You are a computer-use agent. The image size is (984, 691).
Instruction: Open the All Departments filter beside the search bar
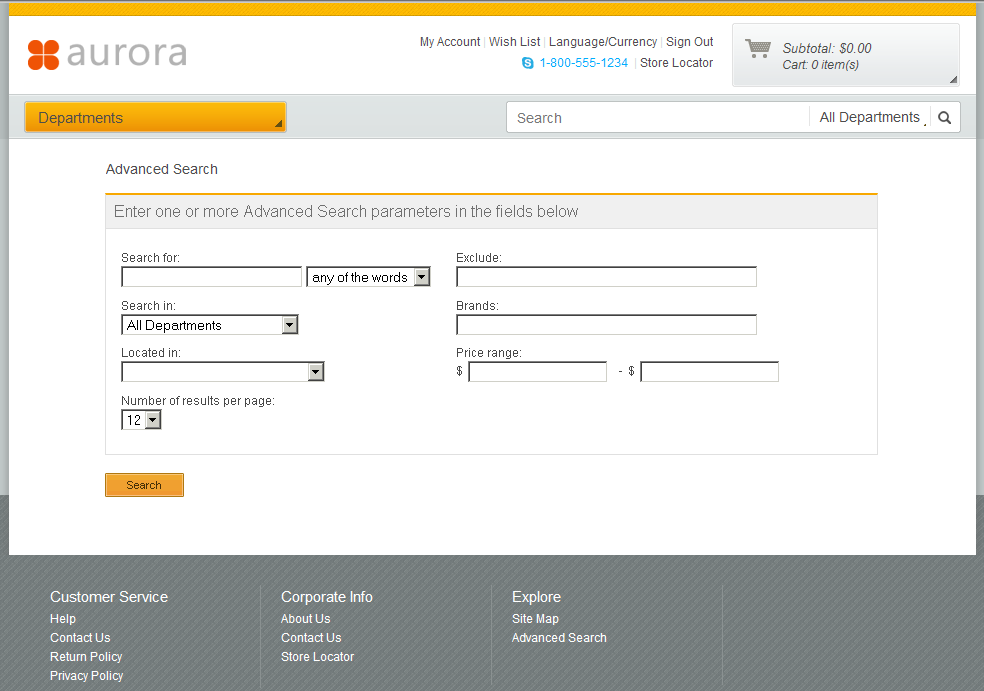[x=870, y=116]
